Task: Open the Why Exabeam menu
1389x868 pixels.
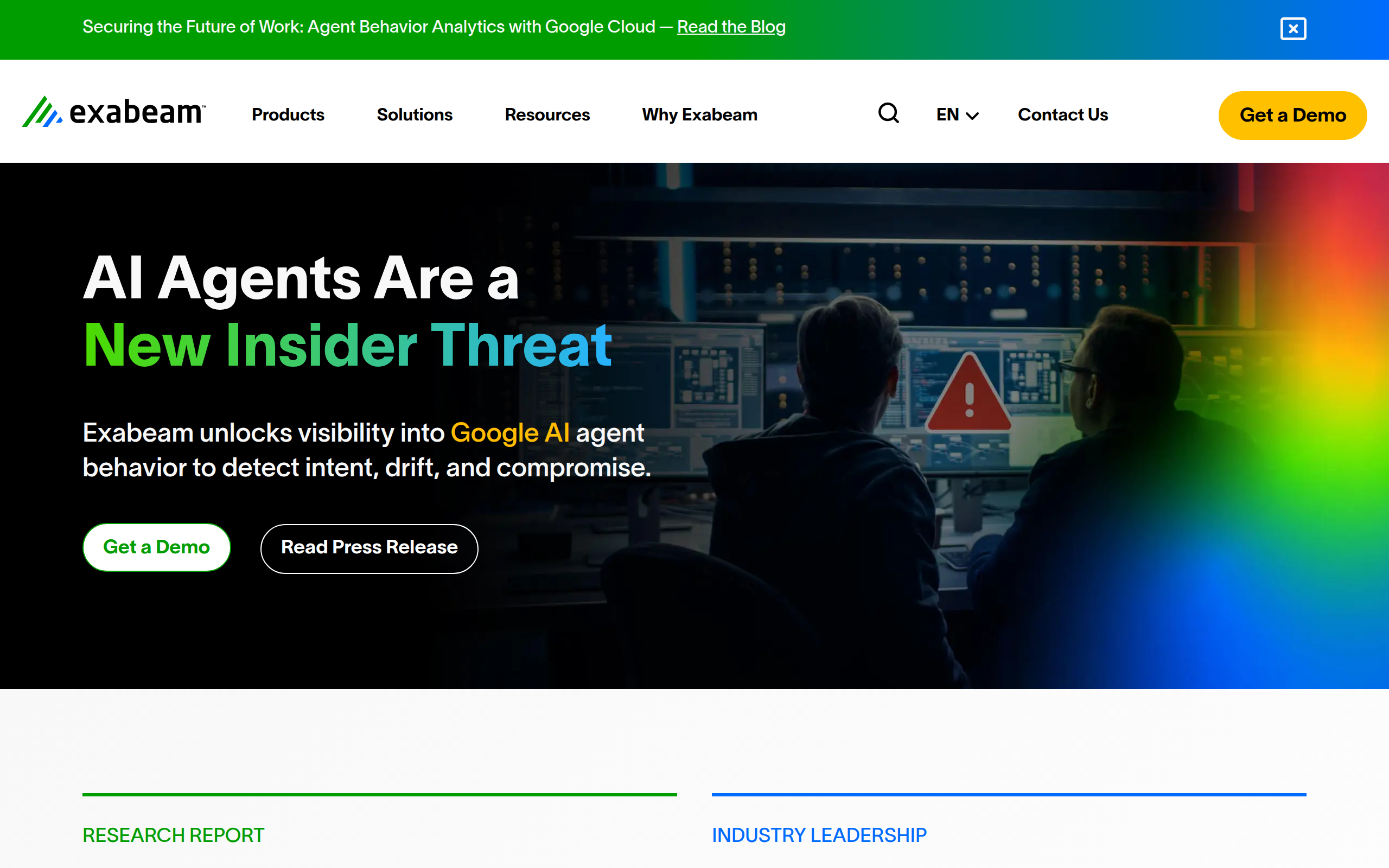Action: click(x=699, y=115)
